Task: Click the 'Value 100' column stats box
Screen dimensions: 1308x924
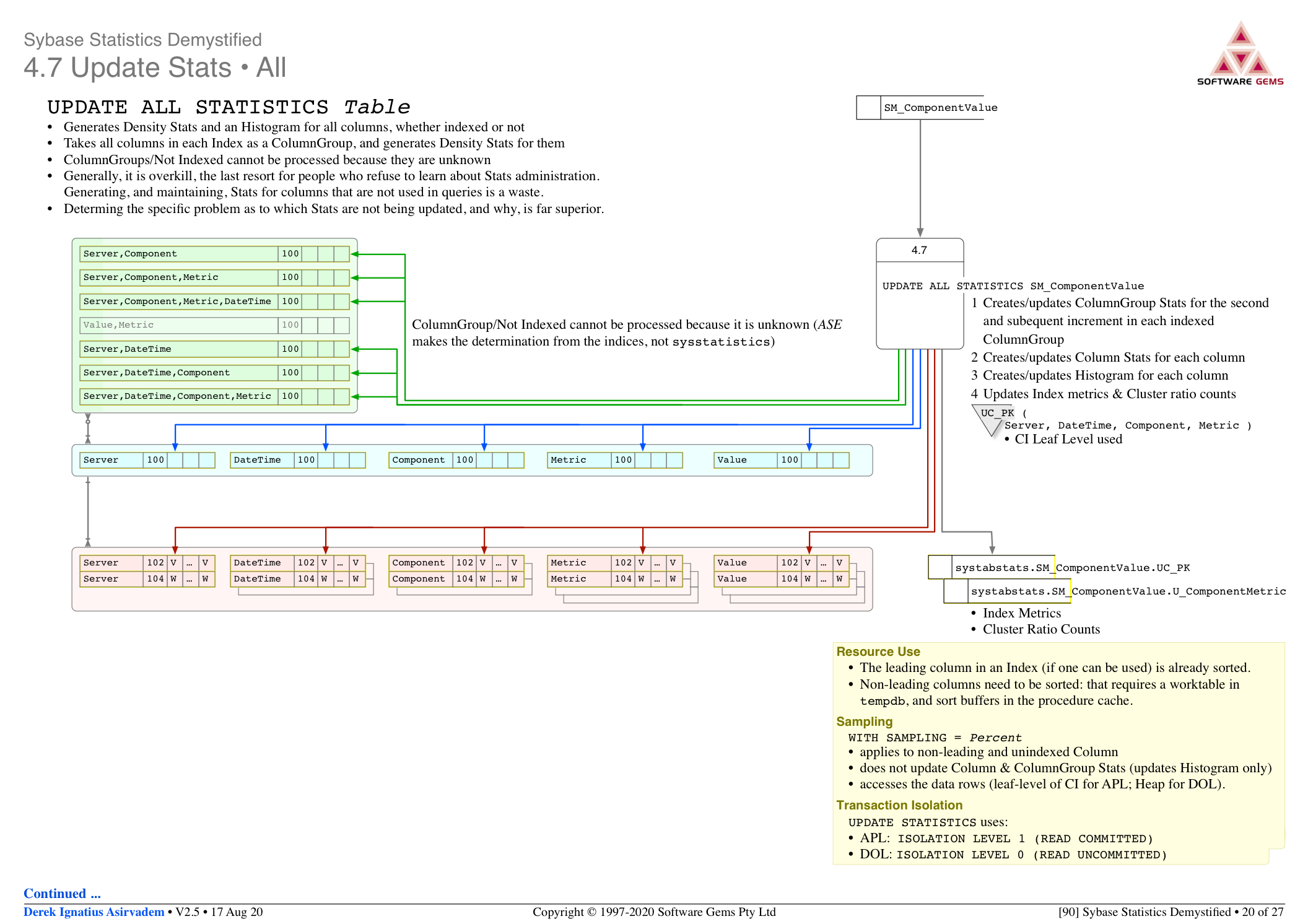Action: pos(782,460)
